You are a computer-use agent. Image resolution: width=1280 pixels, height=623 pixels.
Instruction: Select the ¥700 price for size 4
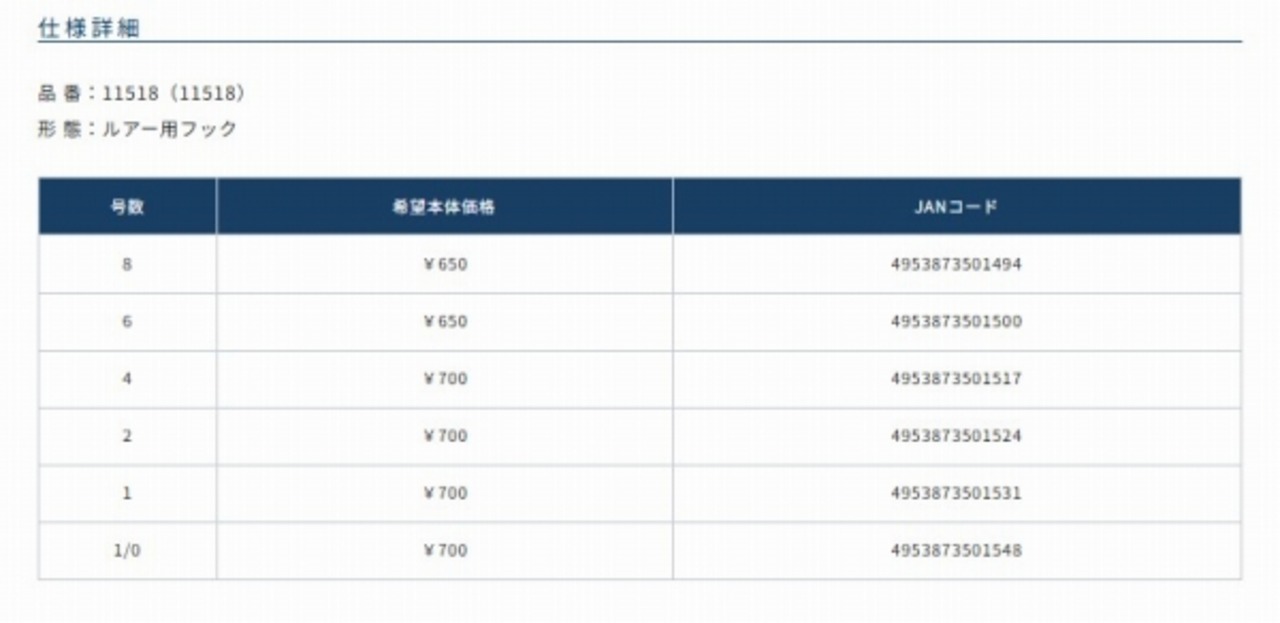[x=445, y=379]
